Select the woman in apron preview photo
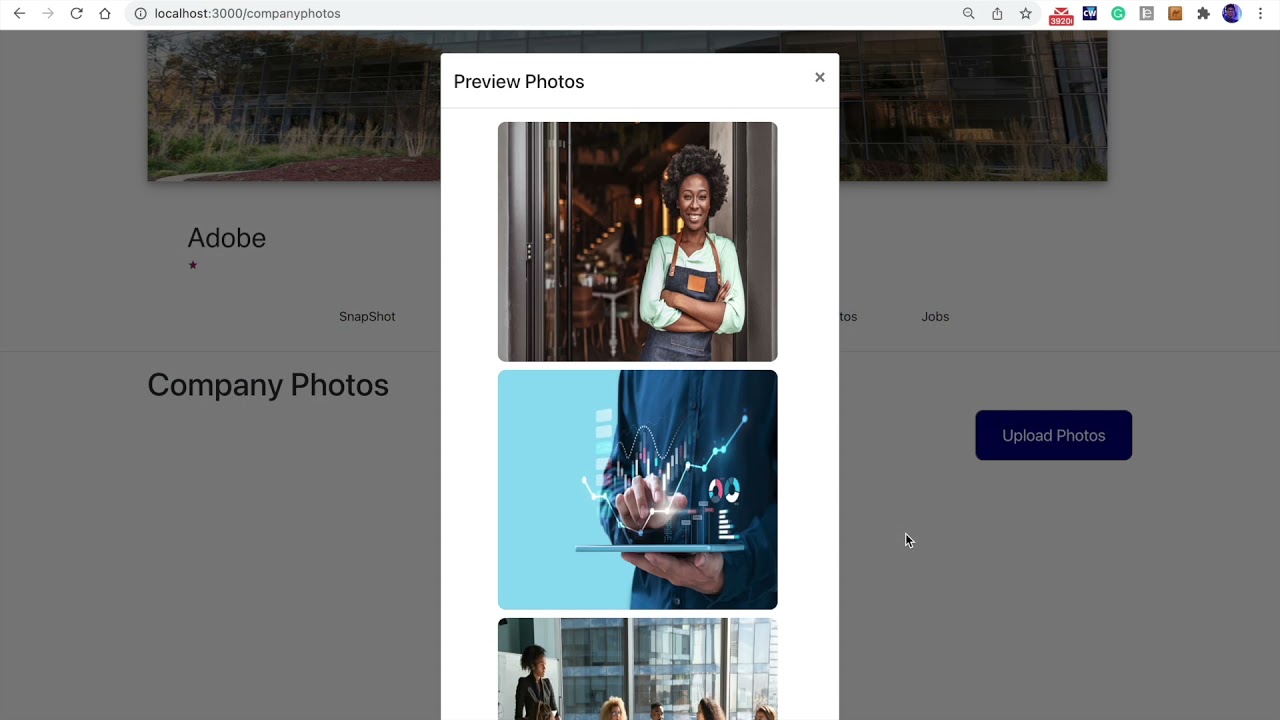Image resolution: width=1280 pixels, height=720 pixels. [637, 242]
